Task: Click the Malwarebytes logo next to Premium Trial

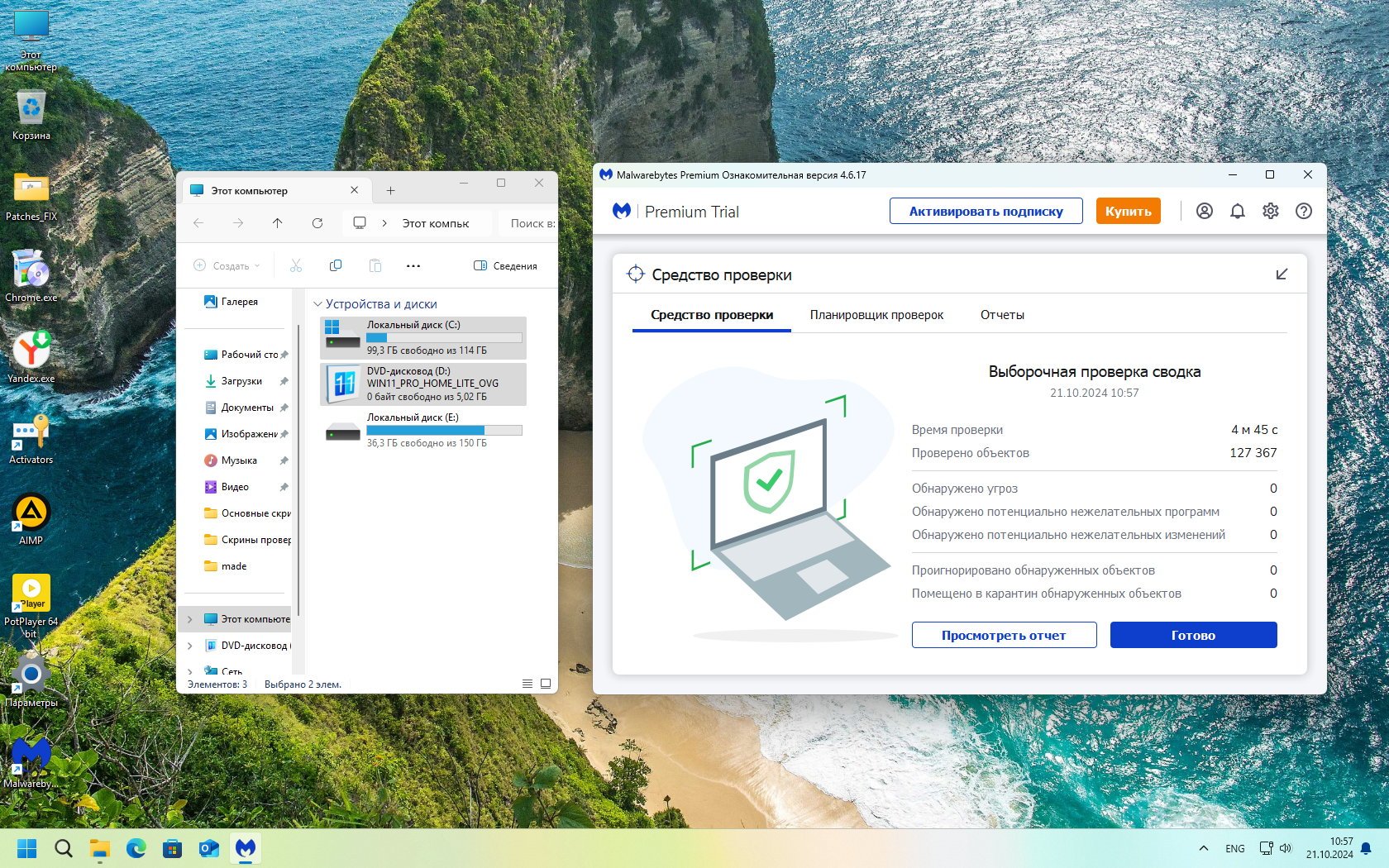Action: (x=622, y=211)
